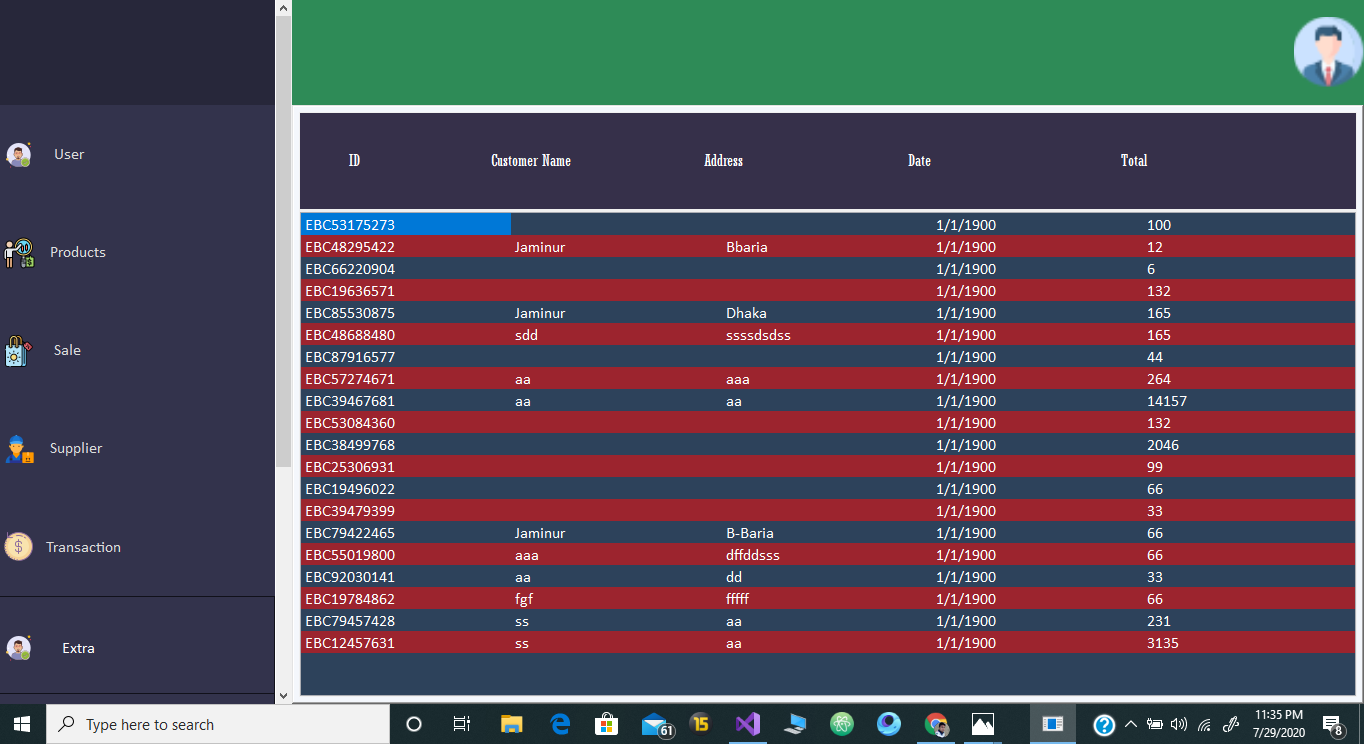This screenshot has width=1364, height=744.
Task: Open the Sale panel via its icon
Action: (x=19, y=350)
